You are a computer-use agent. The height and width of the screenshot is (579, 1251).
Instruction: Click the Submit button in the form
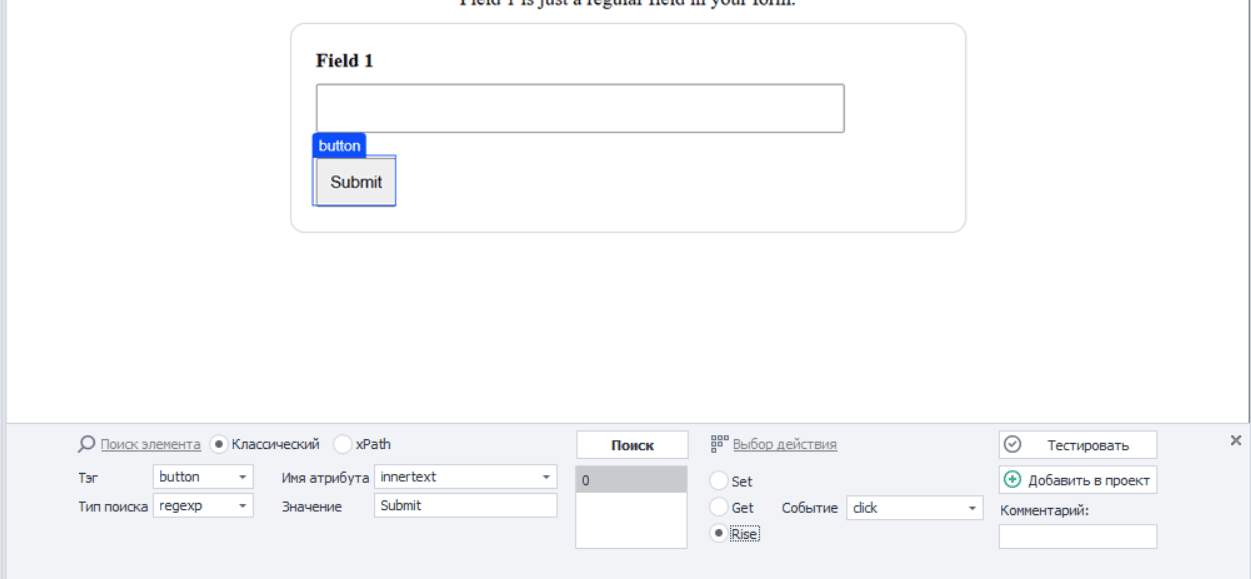click(x=356, y=182)
